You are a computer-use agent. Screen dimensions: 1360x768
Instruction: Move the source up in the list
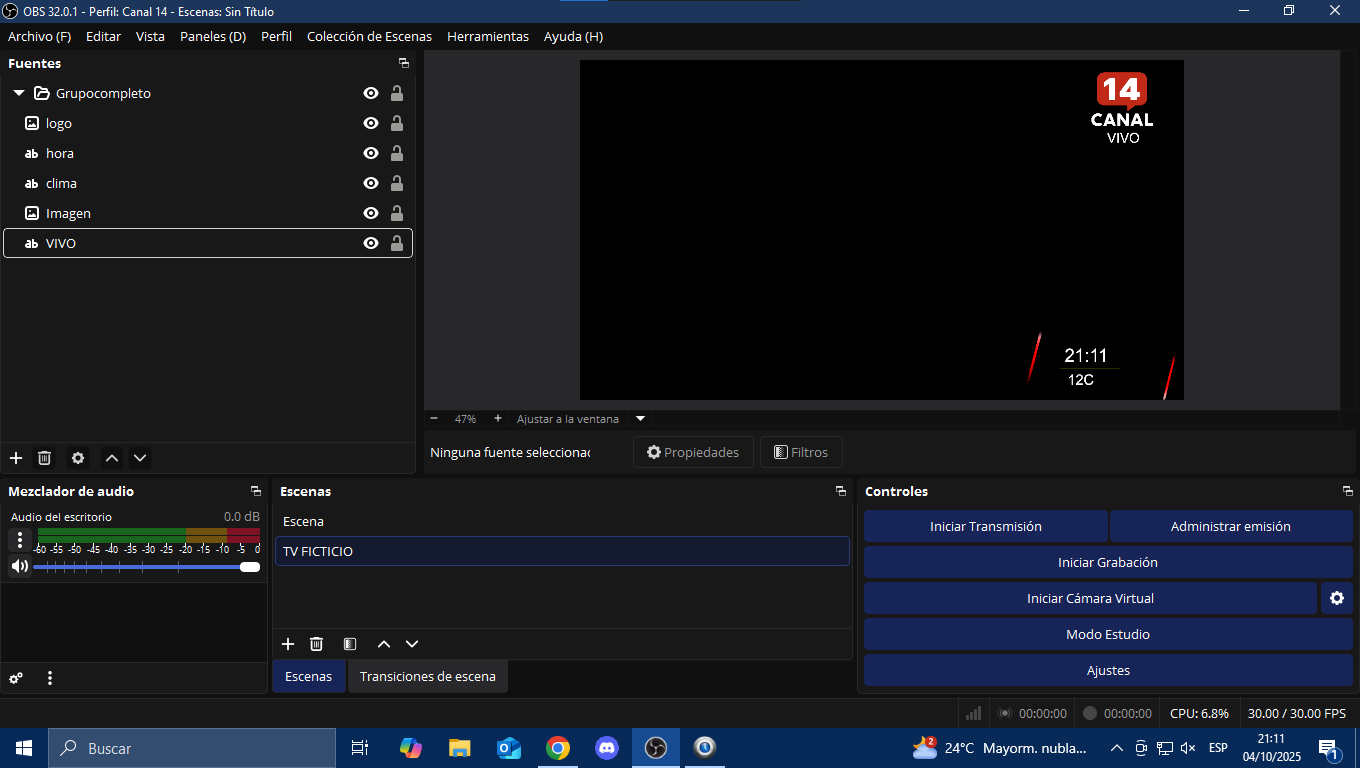point(112,458)
